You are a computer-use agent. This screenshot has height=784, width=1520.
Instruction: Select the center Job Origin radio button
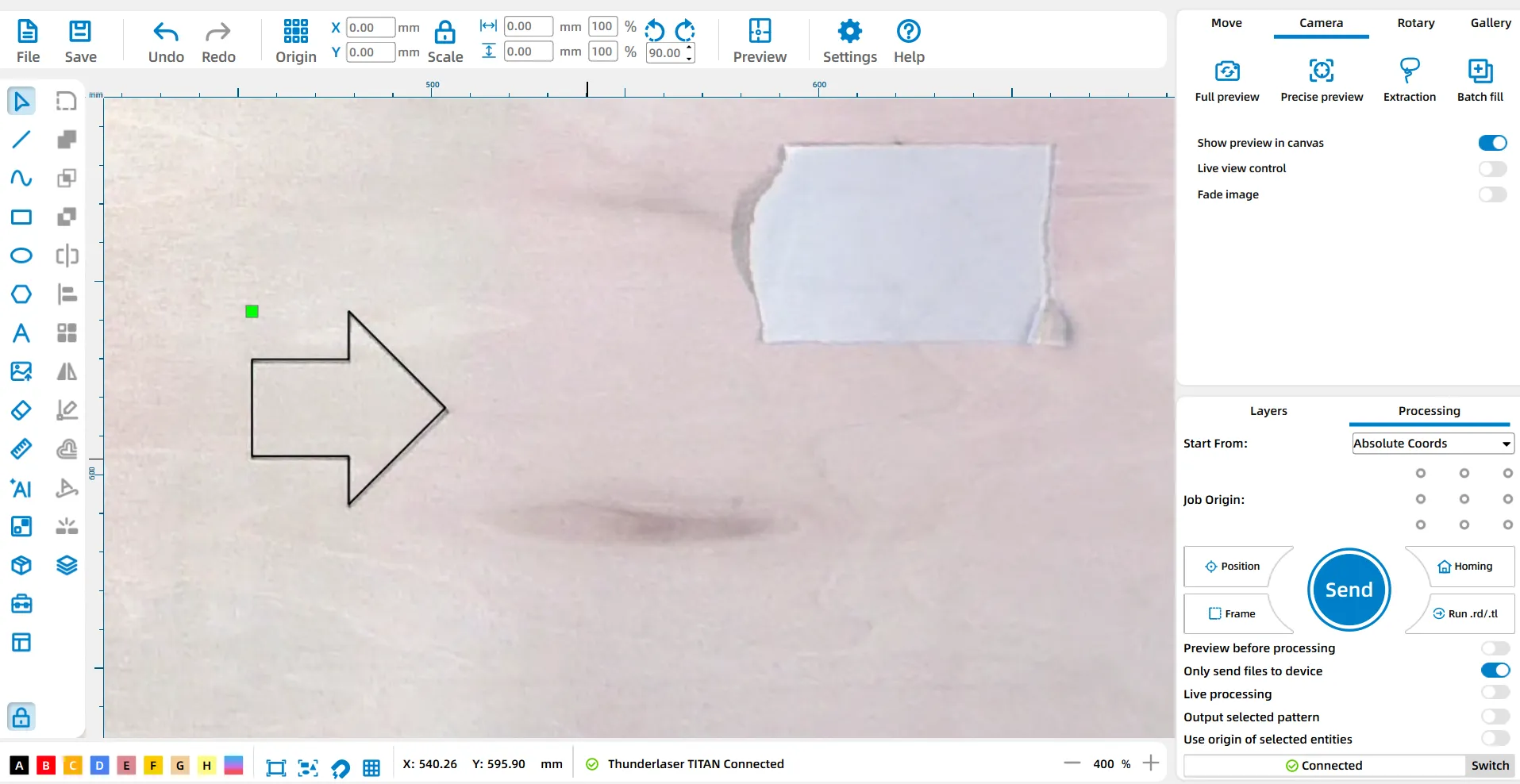point(1464,499)
